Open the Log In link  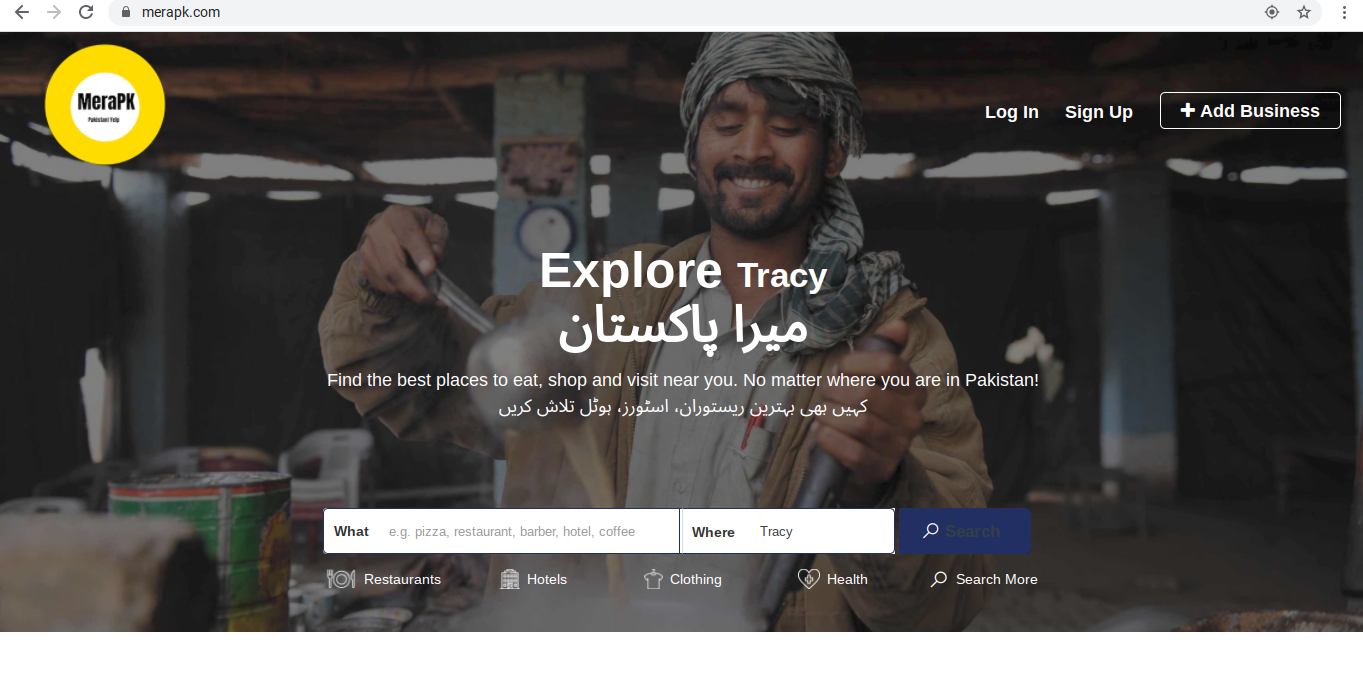[1012, 112]
